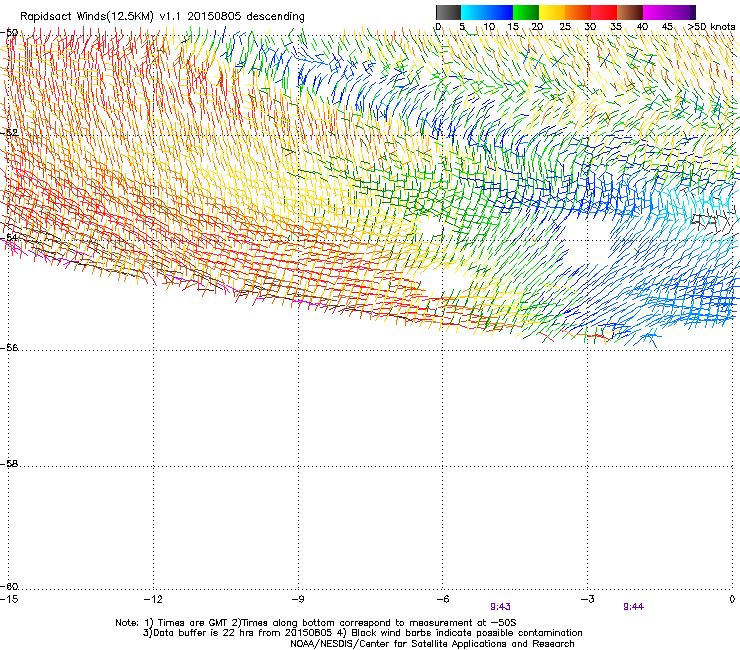The image size is (740, 650).
Task: Click the '-6' longitude axis label
Action: click(442, 599)
